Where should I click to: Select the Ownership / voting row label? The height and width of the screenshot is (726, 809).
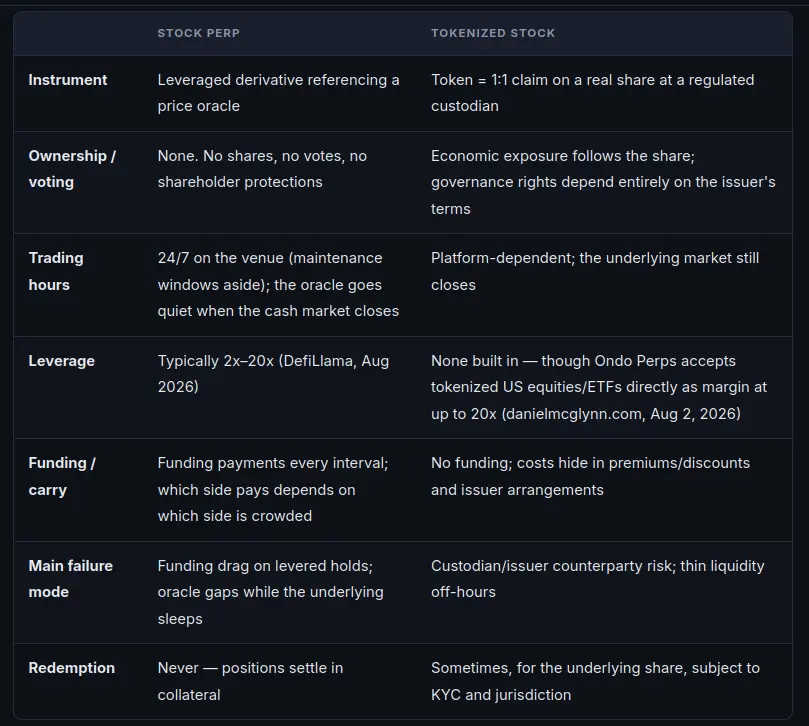[72, 169]
